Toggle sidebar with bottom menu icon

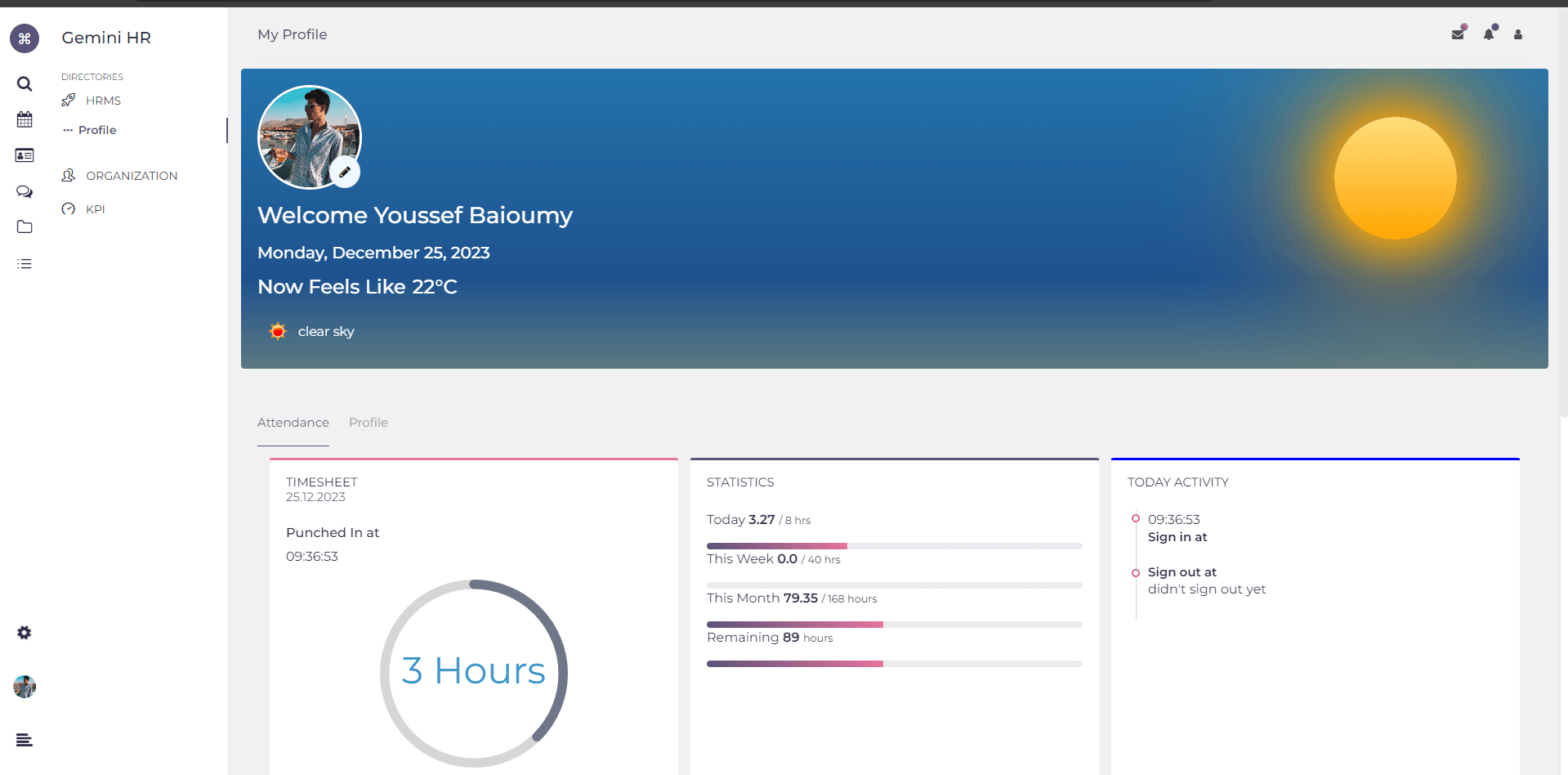point(25,740)
